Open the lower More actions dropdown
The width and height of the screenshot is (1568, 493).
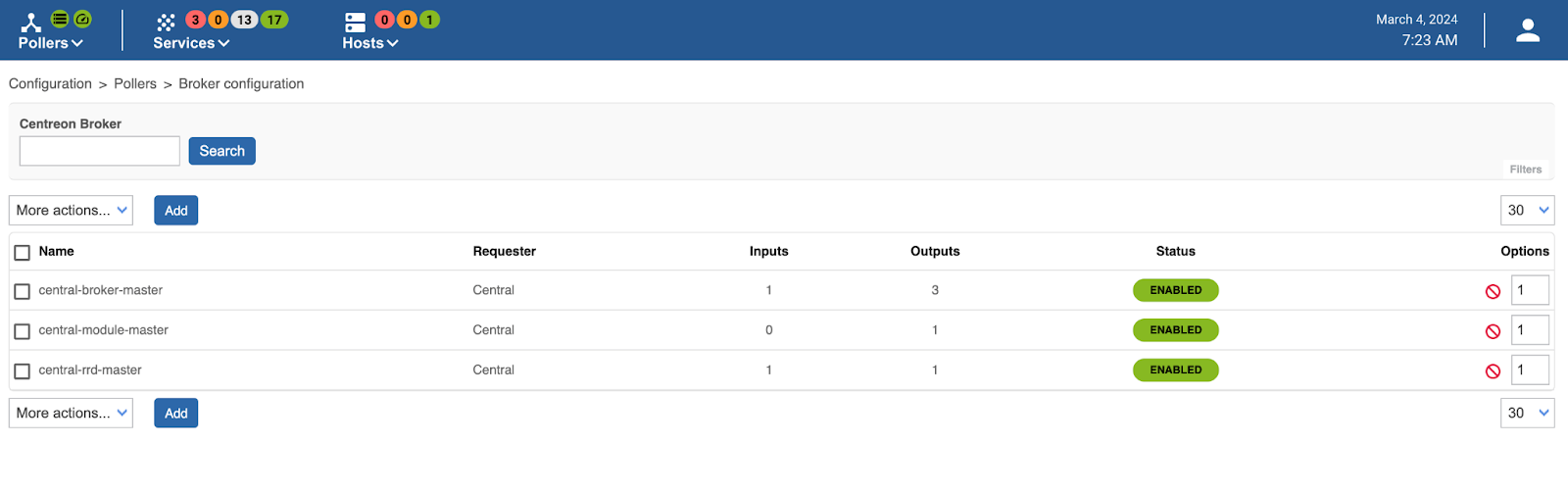click(72, 414)
